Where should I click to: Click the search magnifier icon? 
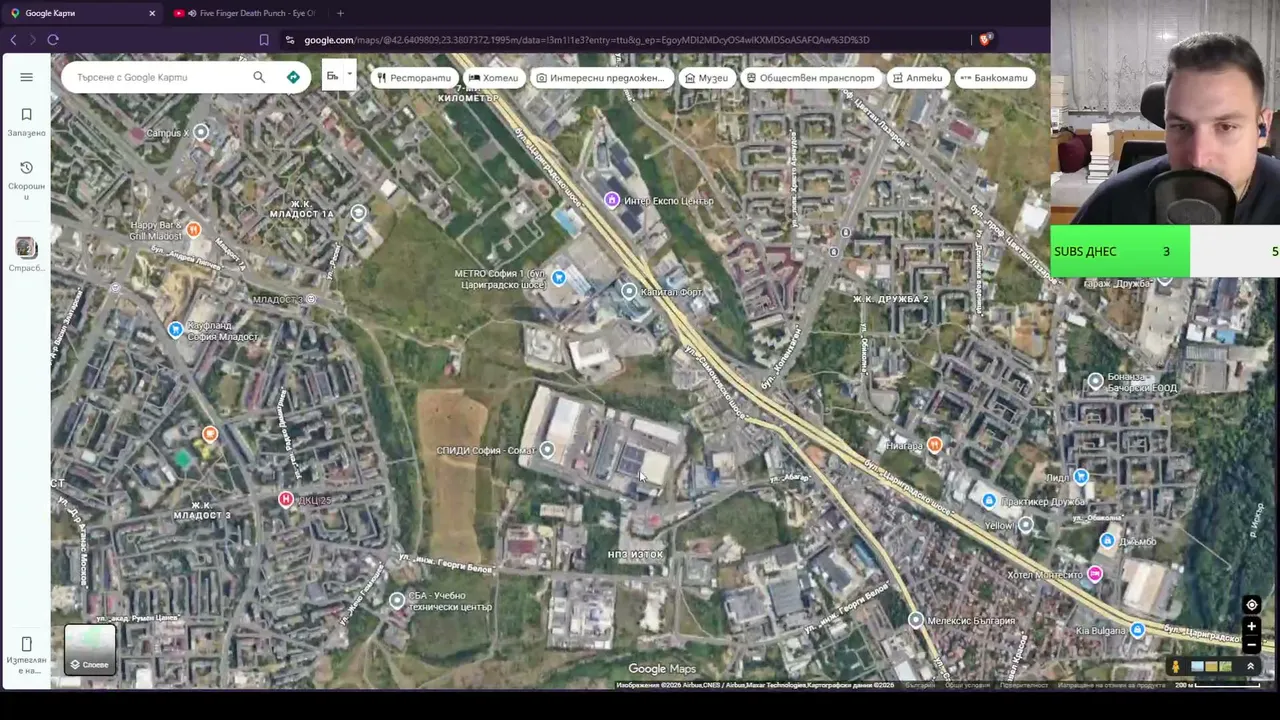259,77
